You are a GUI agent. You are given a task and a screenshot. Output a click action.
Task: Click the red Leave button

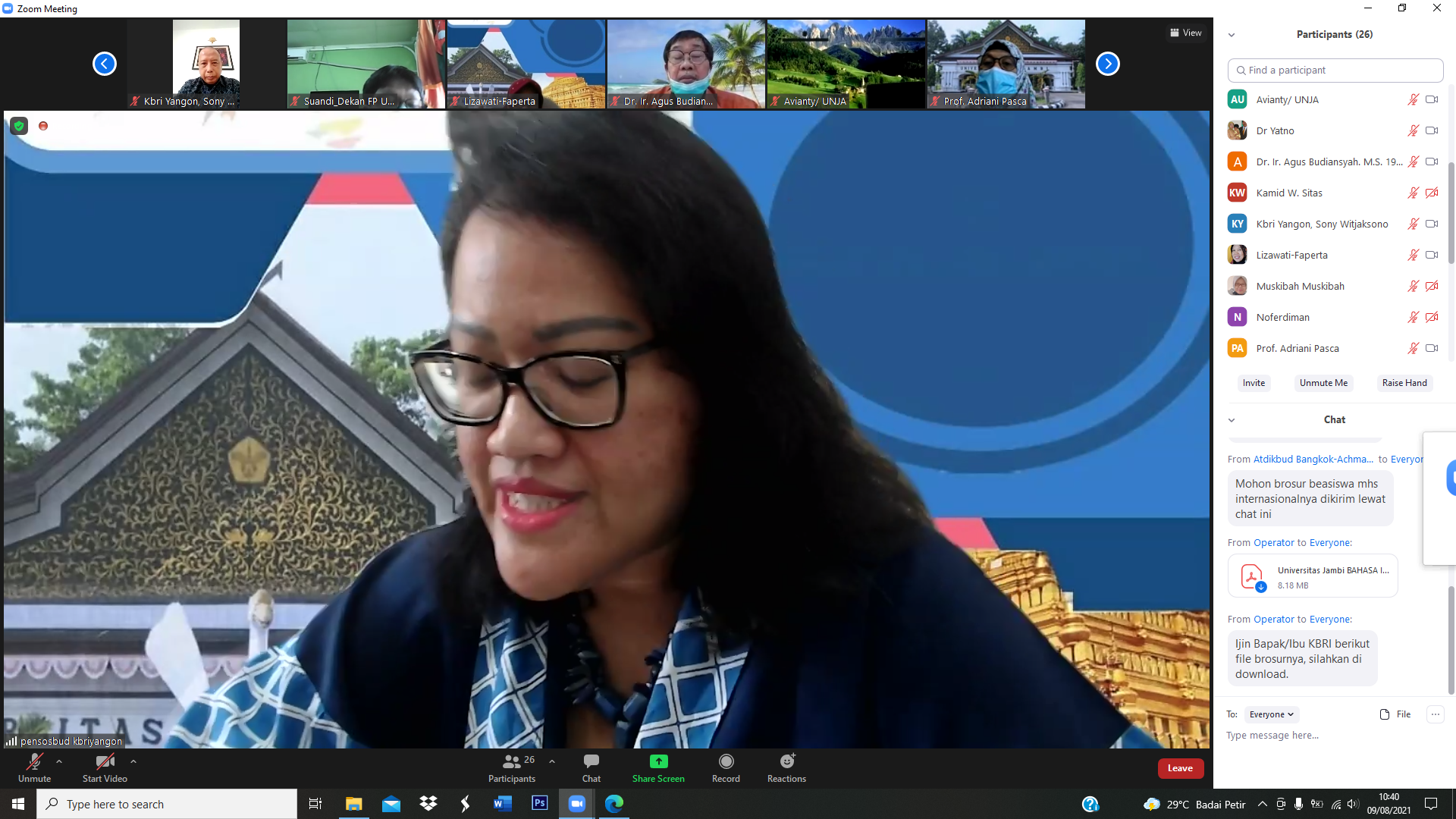coord(1180,768)
